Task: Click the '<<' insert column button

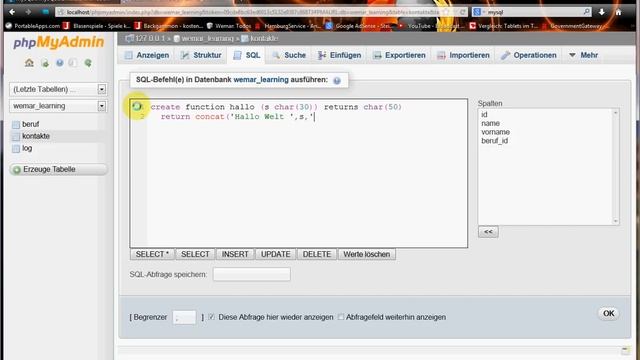Action: coord(488,232)
